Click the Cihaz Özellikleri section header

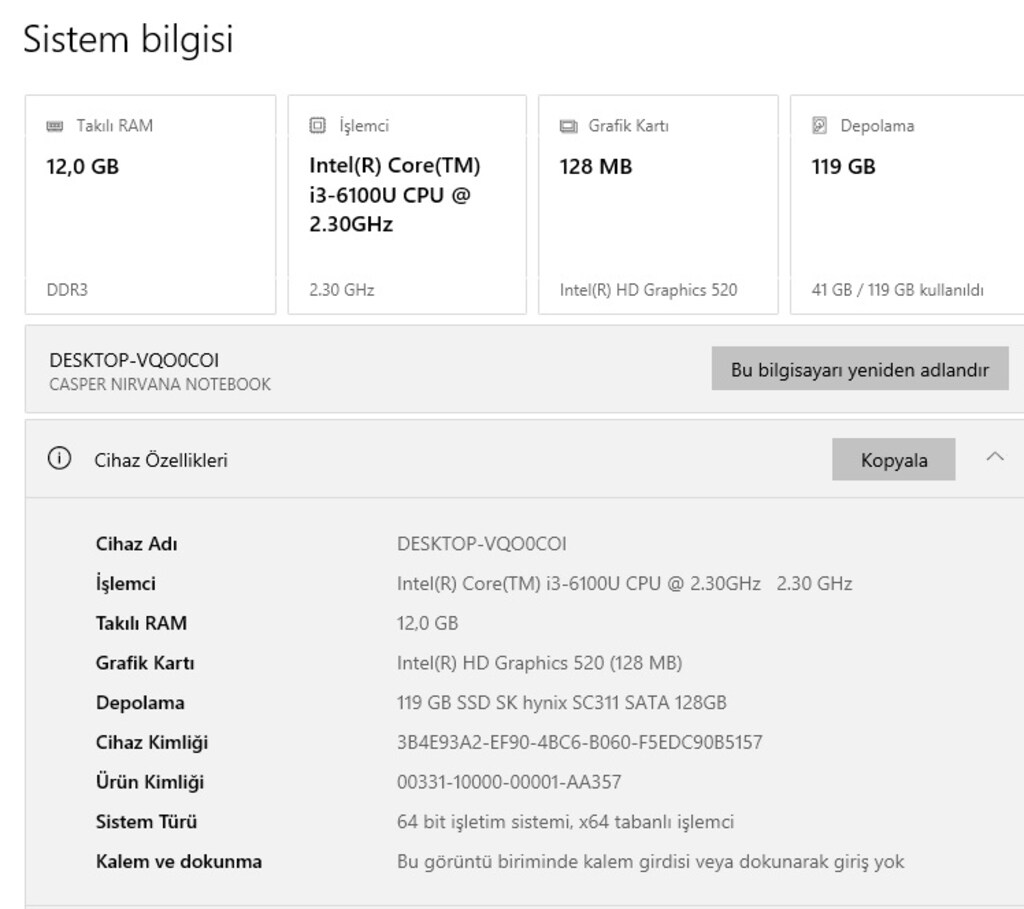[525, 459]
